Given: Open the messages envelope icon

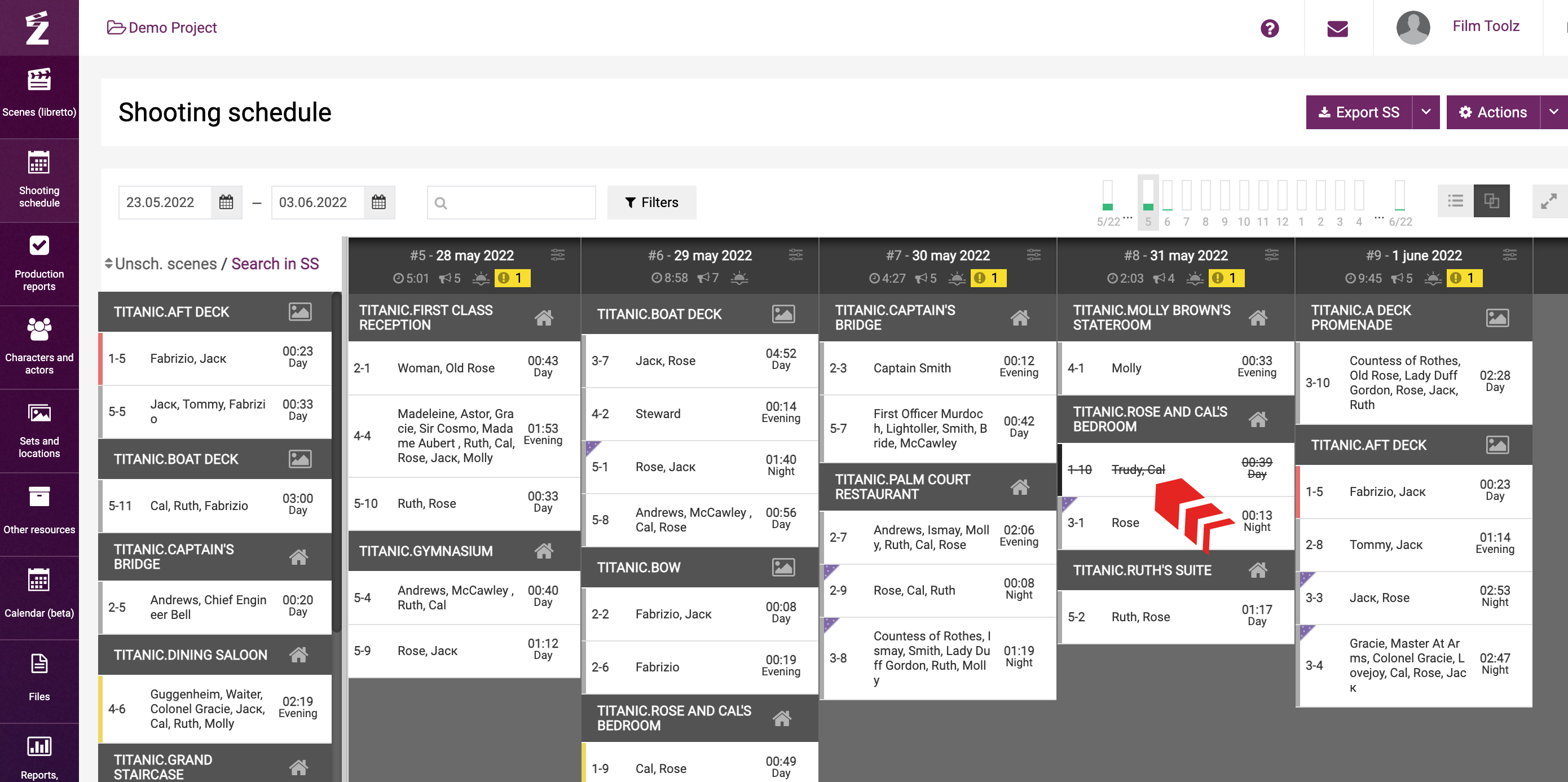Looking at the screenshot, I should pos(1337,28).
